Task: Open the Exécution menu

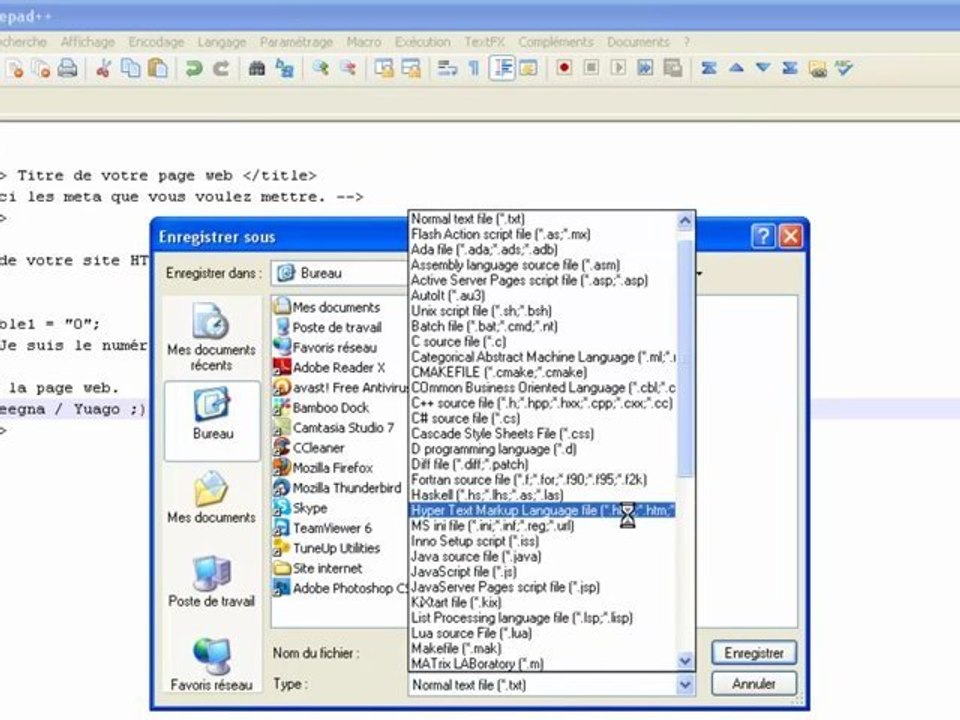Action: [x=422, y=42]
